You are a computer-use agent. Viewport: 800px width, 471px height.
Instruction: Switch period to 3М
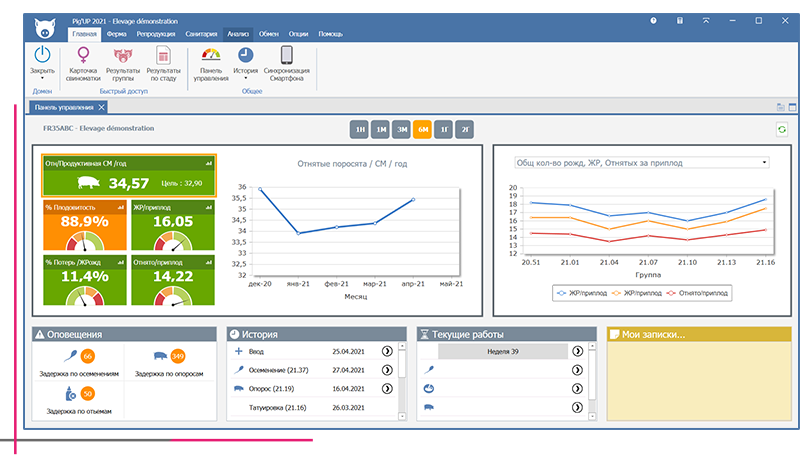tap(401, 129)
